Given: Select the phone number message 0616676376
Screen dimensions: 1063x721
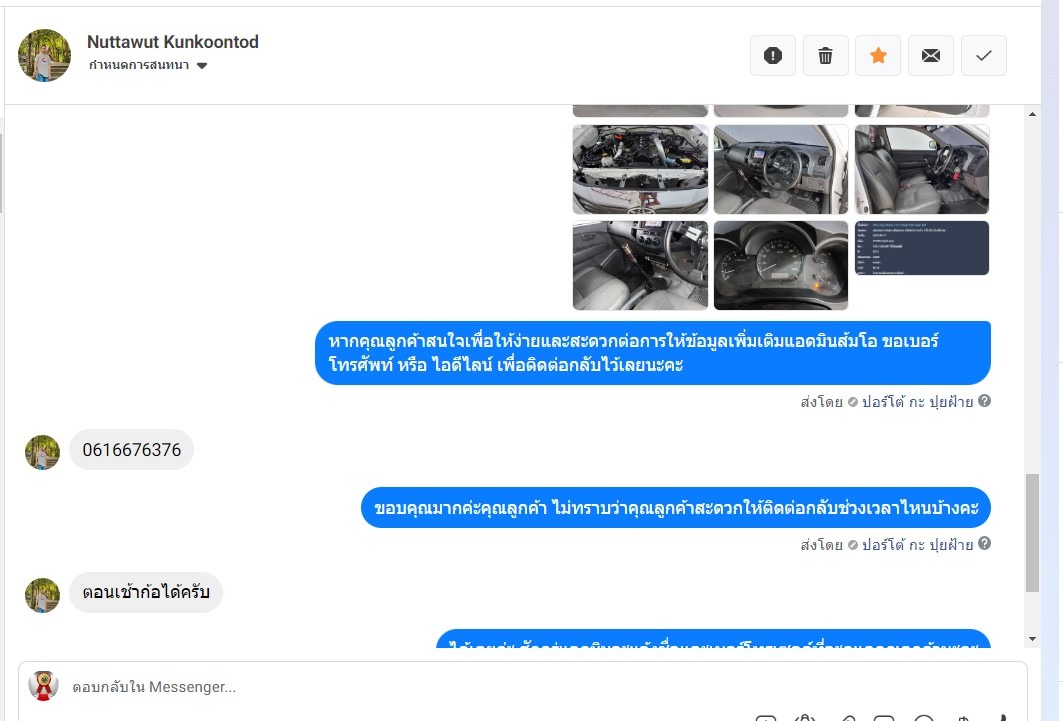Looking at the screenshot, I should coord(132,450).
